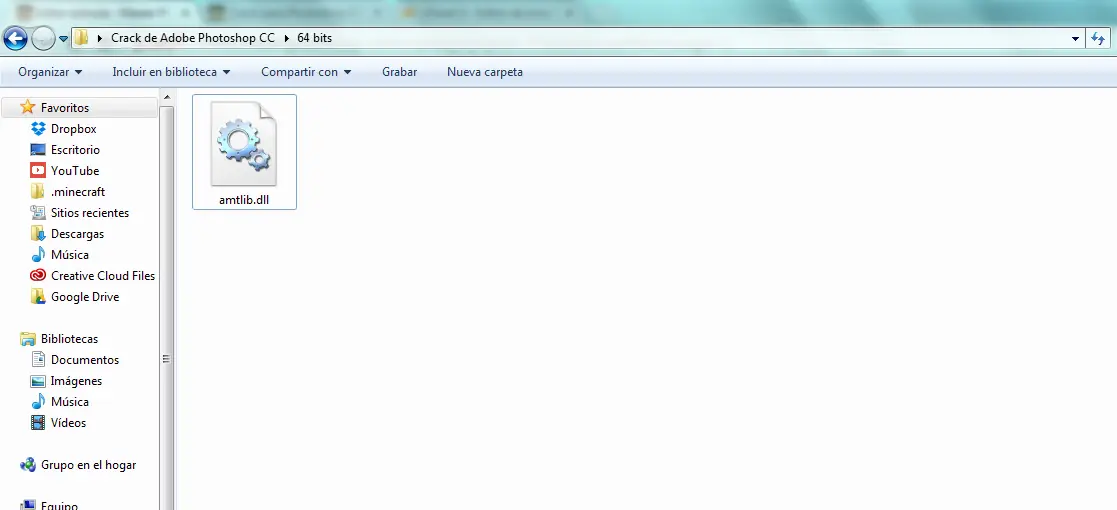The width and height of the screenshot is (1117, 510).
Task: Click the back navigation arrow
Action: pos(15,38)
